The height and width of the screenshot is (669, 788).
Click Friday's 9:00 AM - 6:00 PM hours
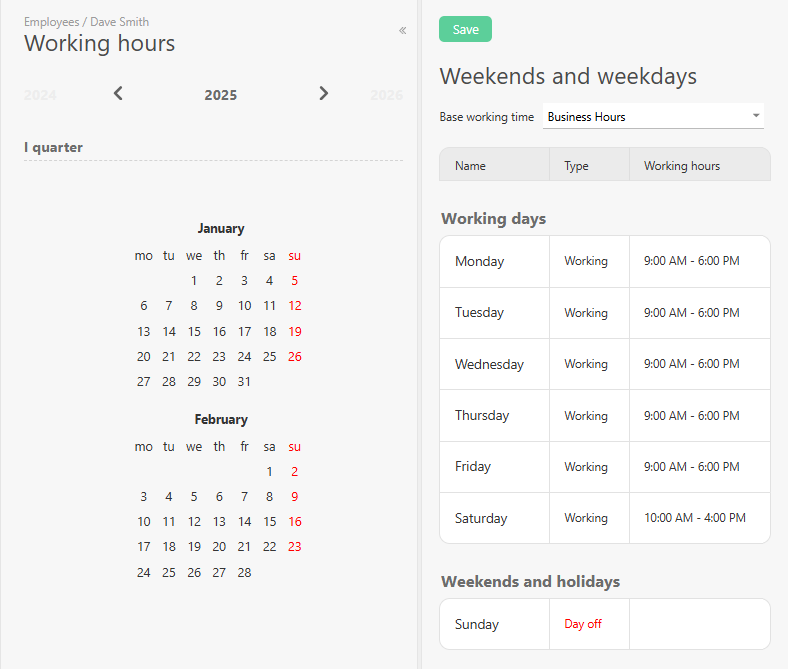(691, 467)
